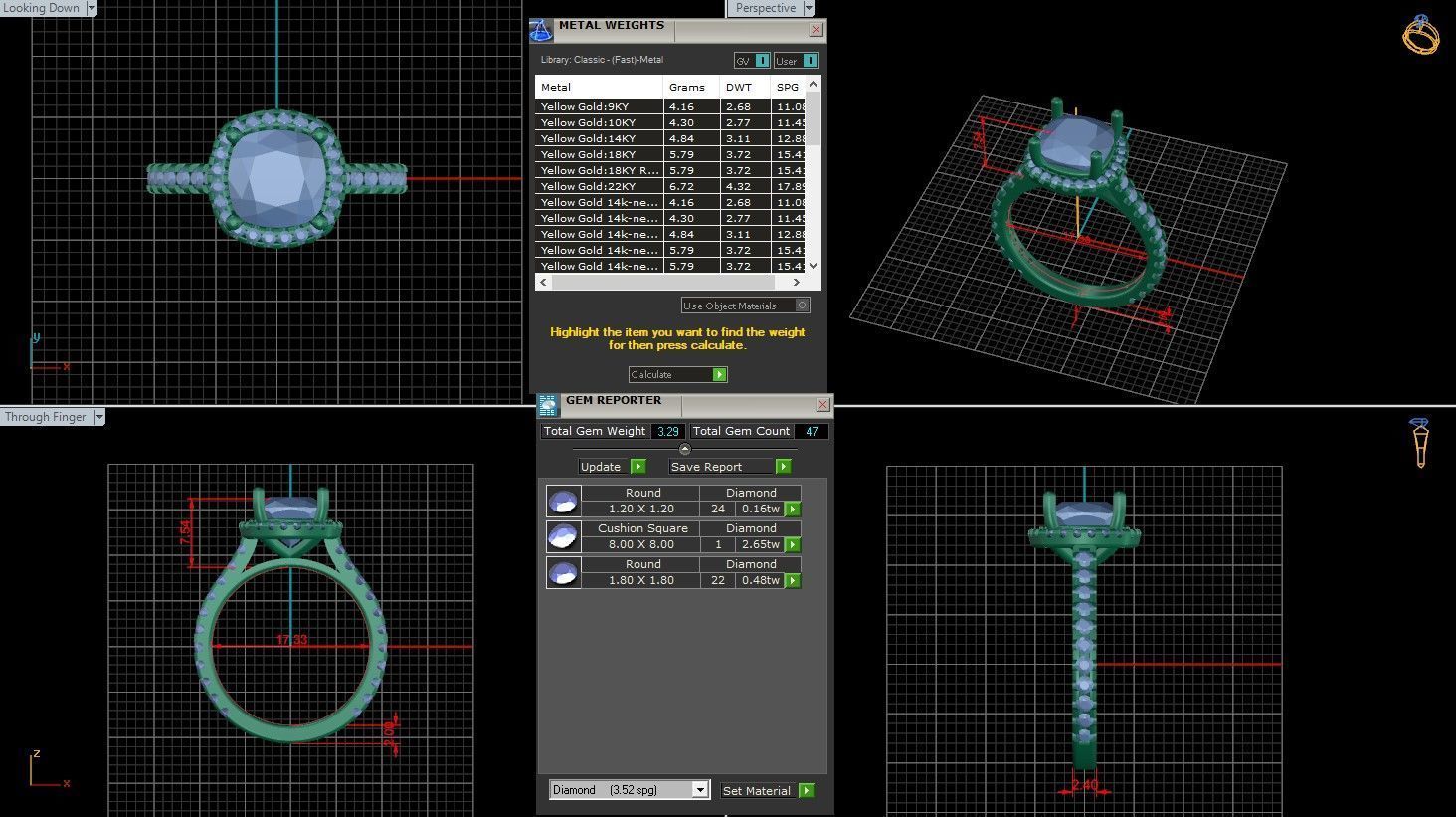The image size is (1456, 817).
Task: Select the Yellow Gold:18KY row
Action: coord(671,154)
